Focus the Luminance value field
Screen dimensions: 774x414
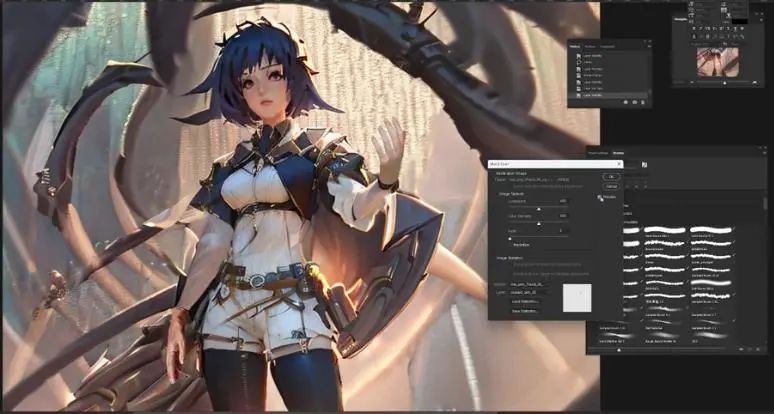coord(562,201)
